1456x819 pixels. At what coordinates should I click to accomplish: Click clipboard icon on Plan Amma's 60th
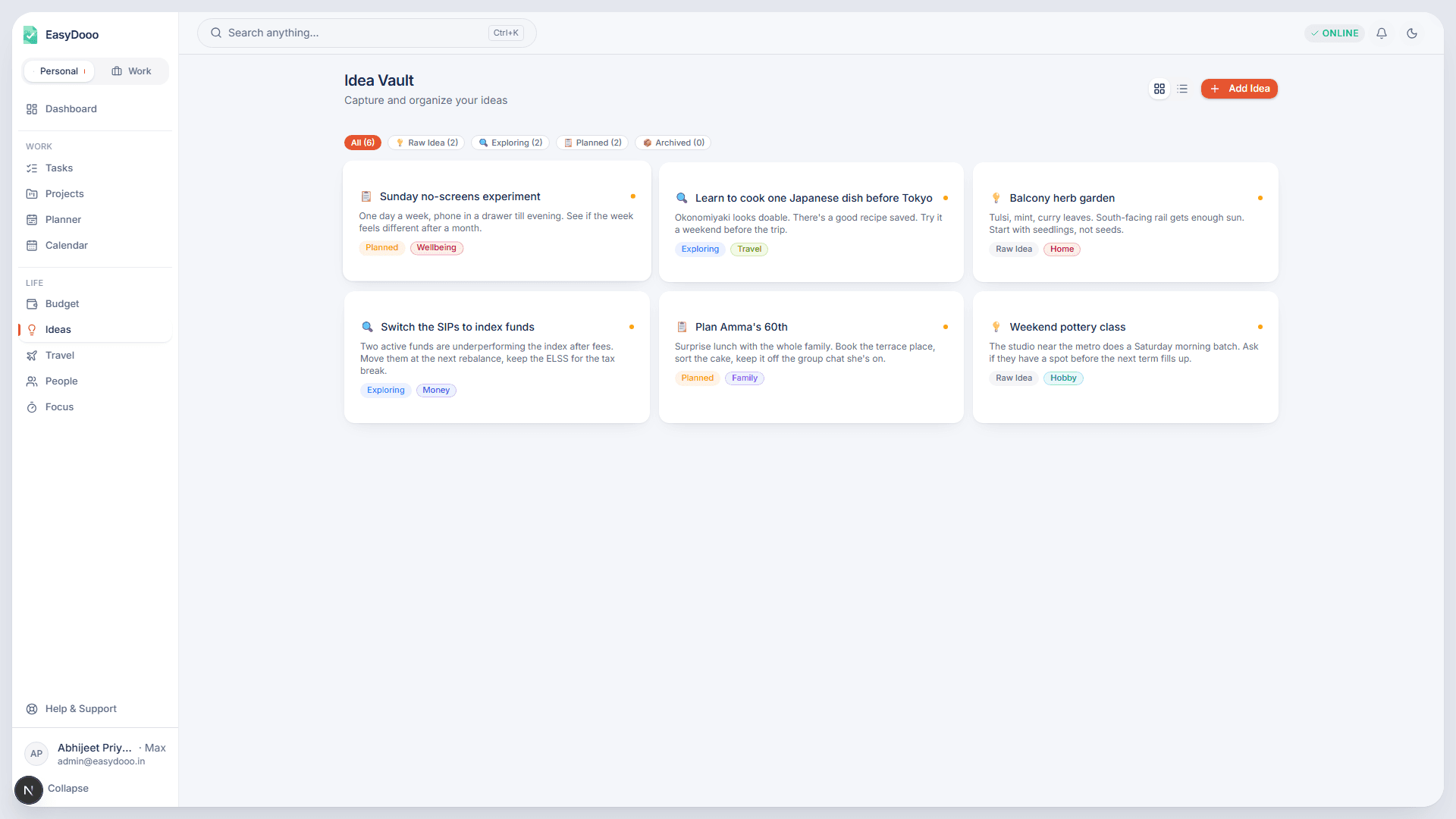coord(682,327)
